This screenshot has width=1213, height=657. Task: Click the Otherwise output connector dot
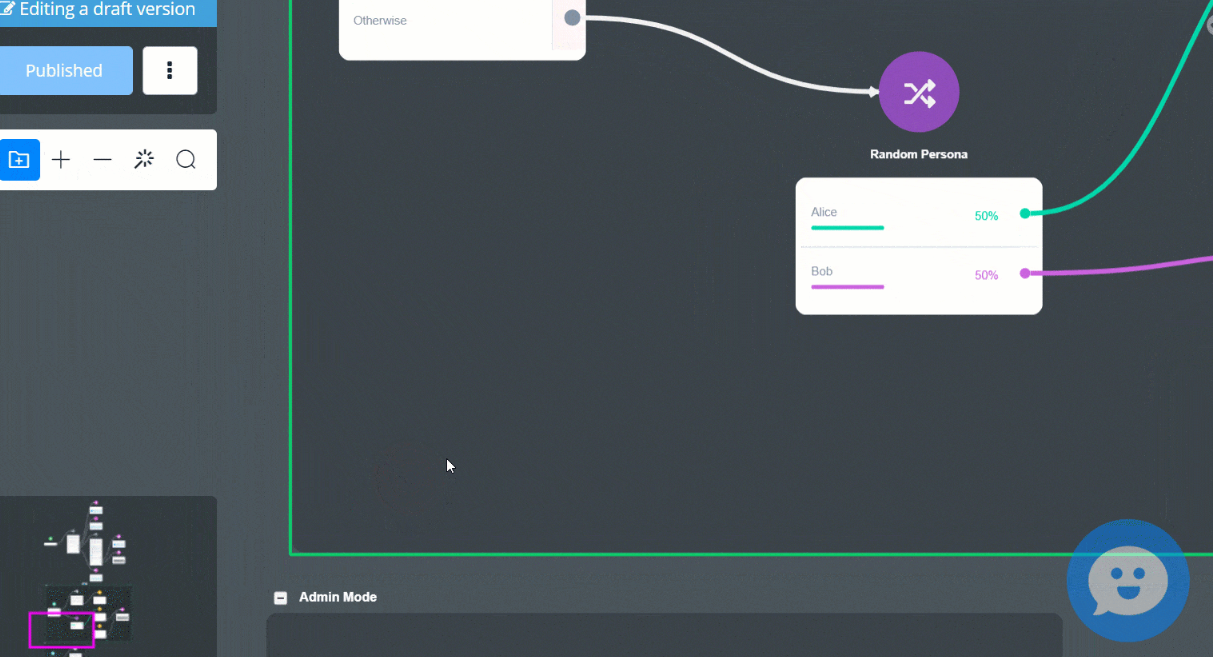[x=572, y=18]
